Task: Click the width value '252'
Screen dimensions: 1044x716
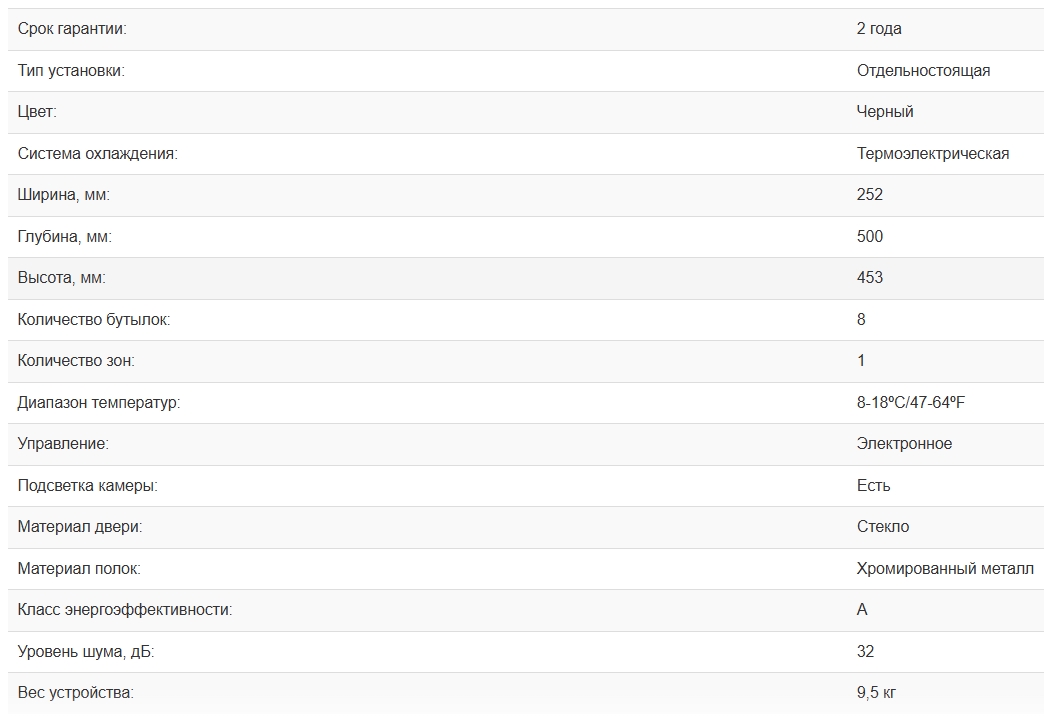Action: coord(870,195)
